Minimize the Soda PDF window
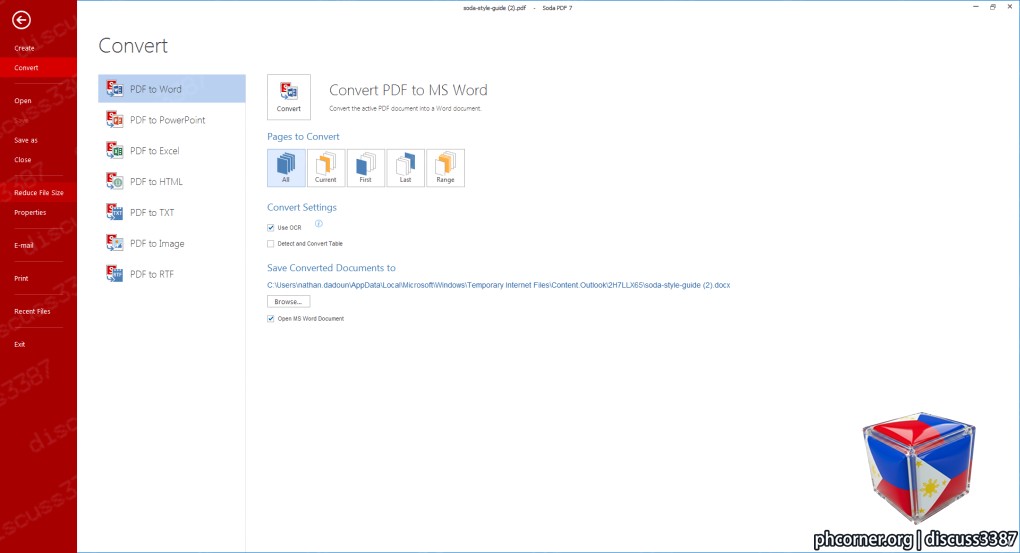Image resolution: width=1020 pixels, height=553 pixels. click(976, 7)
